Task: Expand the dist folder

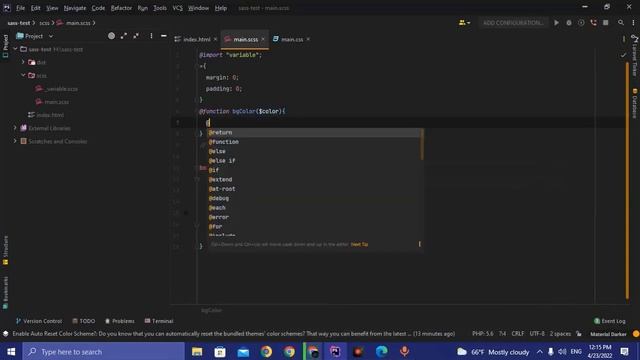Action: click(23, 62)
